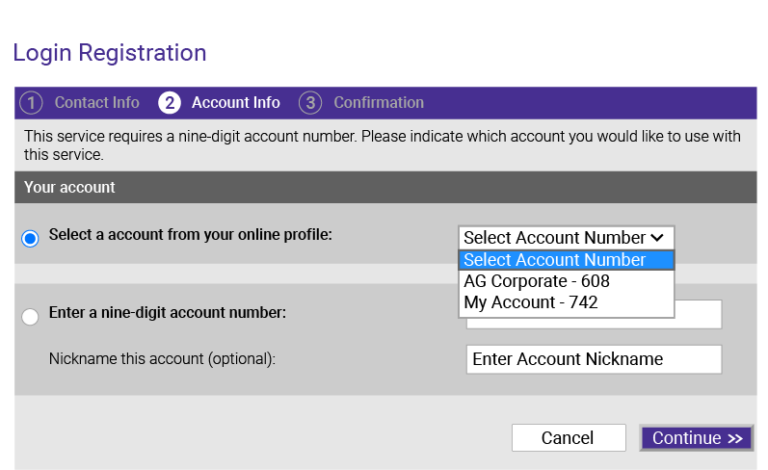Viewport: 768px width, 470px height.
Task: Choose My Account - 742 option
Action: [x=566, y=303]
